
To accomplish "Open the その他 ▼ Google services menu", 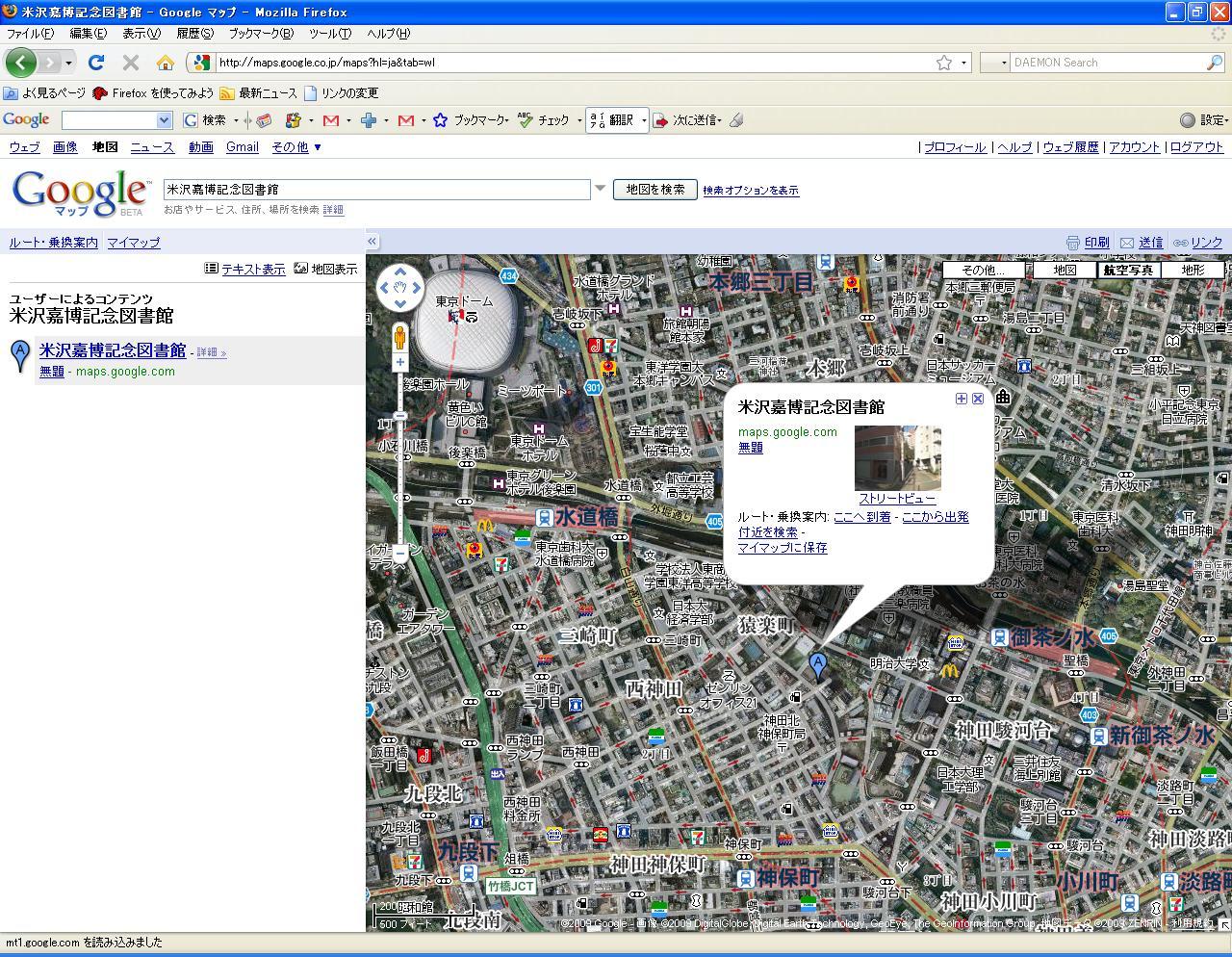I will tap(296, 147).
